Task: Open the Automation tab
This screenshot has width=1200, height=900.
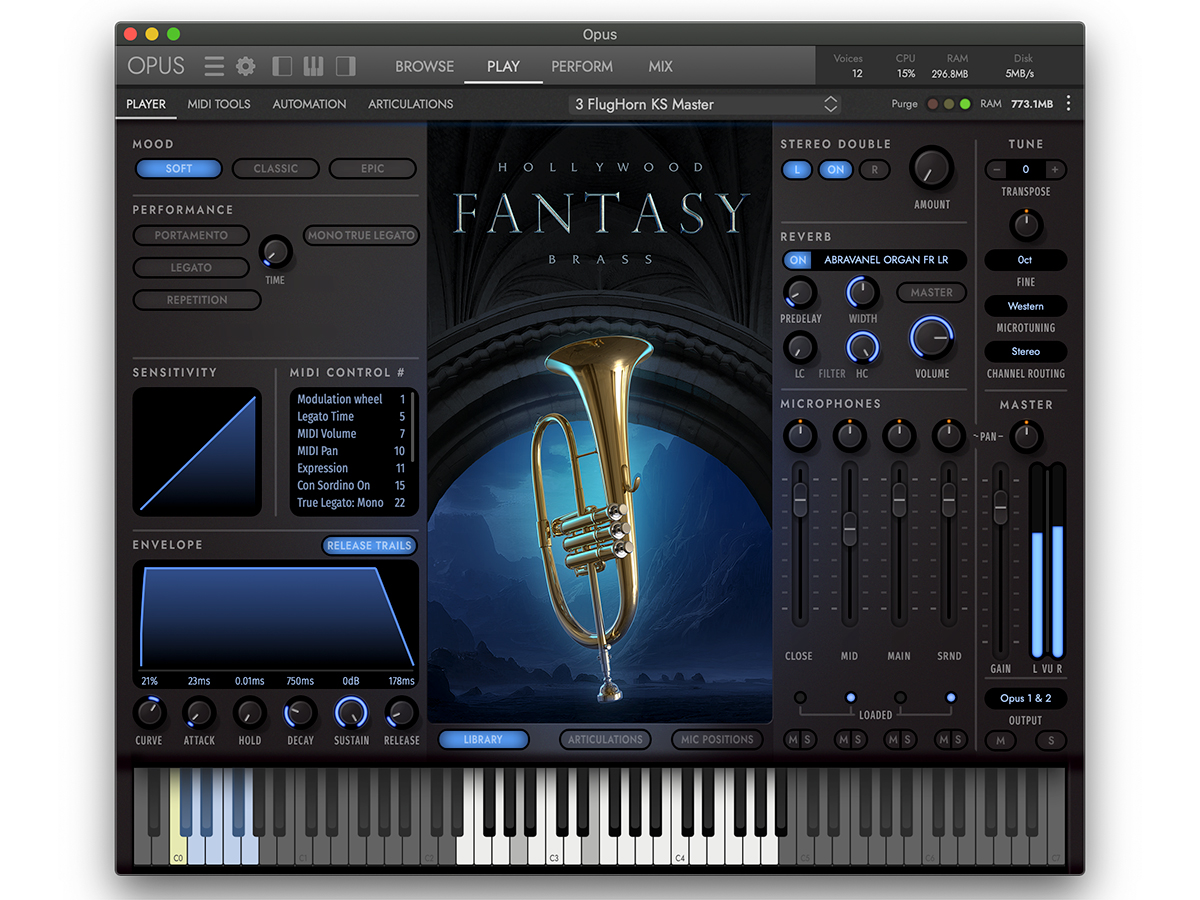Action: (309, 104)
